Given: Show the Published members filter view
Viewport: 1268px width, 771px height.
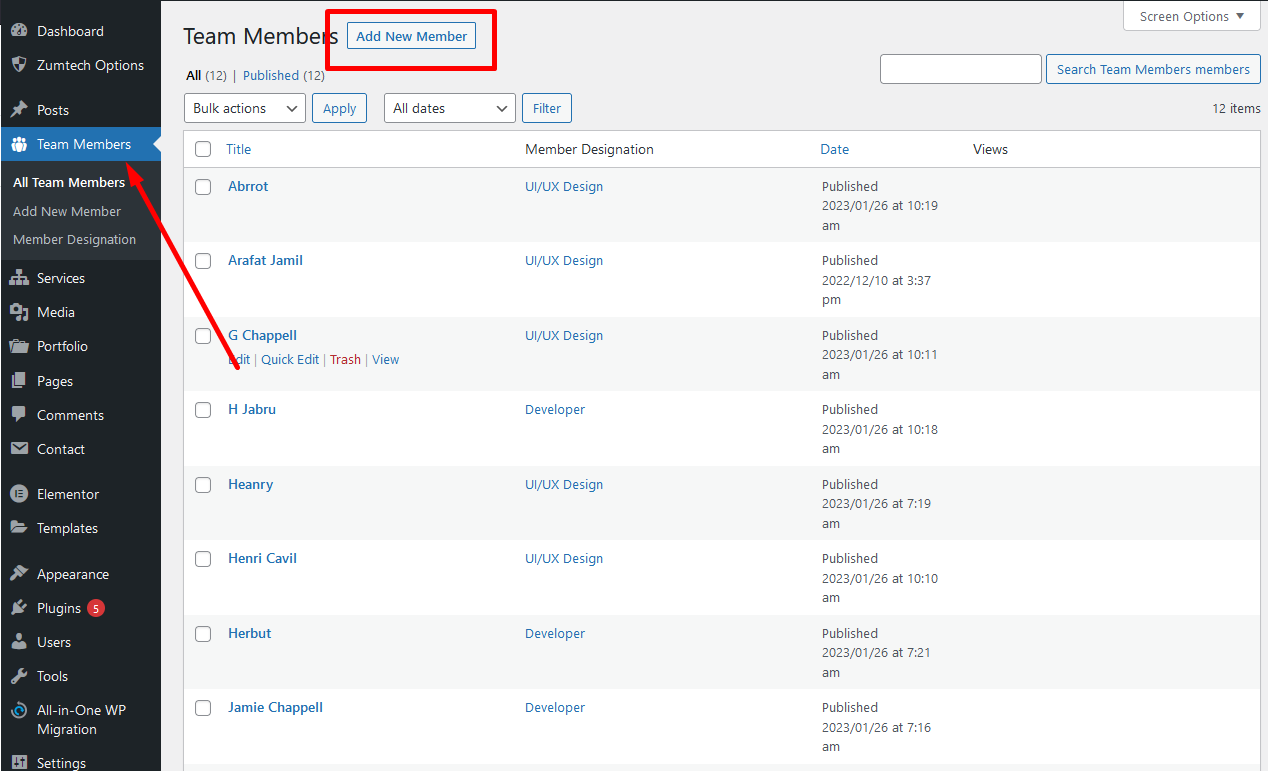Looking at the screenshot, I should pos(271,75).
